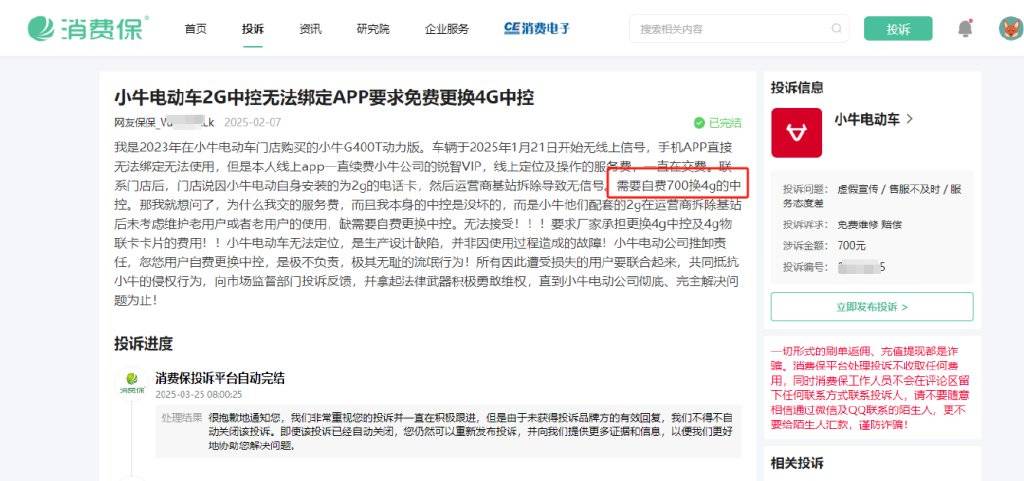Click the 消费保 avatar in complaint progress
The height and width of the screenshot is (481, 1024).
(x=132, y=382)
